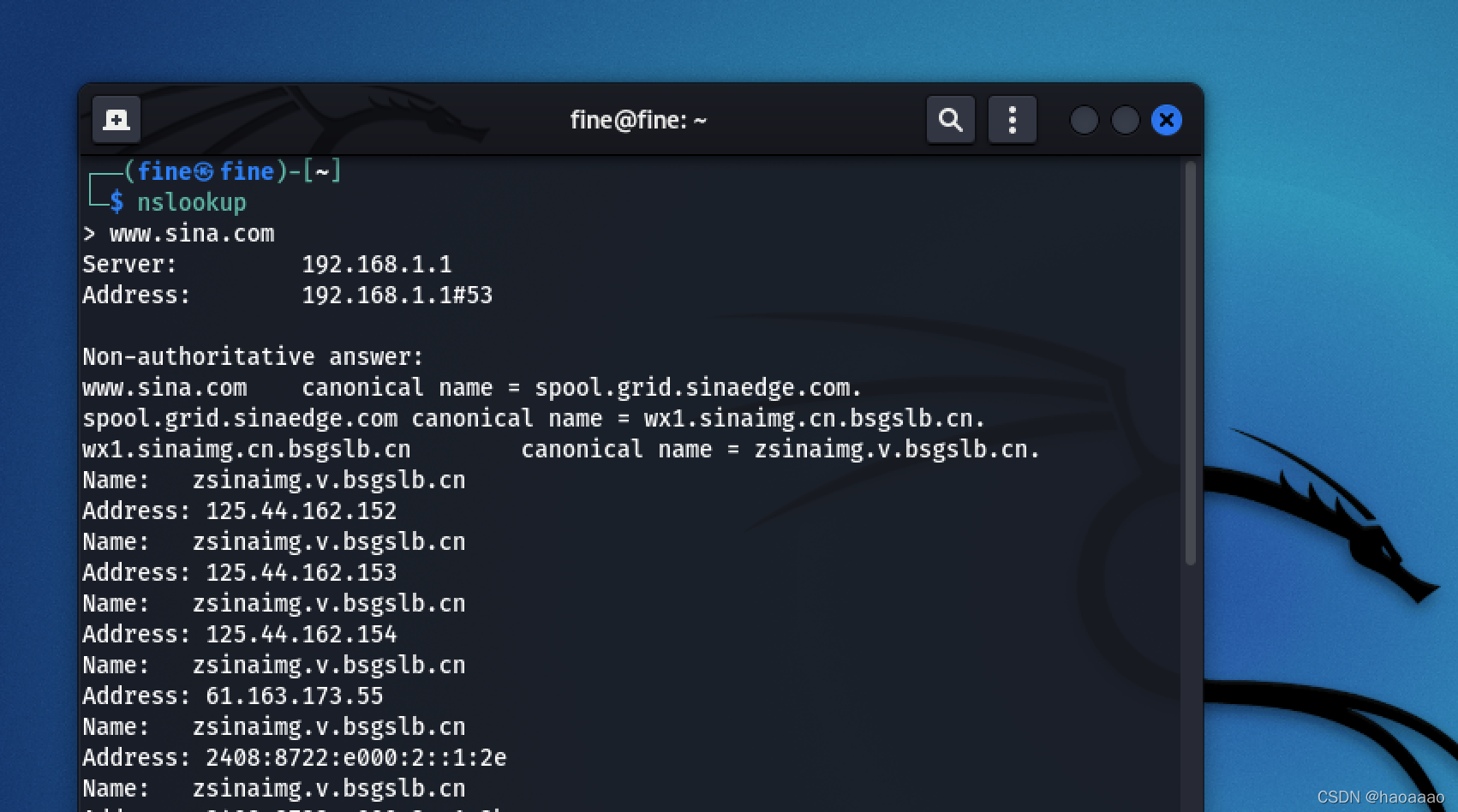The image size is (1458, 812).
Task: Click 'wx1.sinaimg.cn.bsgslb.cn.' canonical name value
Action: [815, 419]
